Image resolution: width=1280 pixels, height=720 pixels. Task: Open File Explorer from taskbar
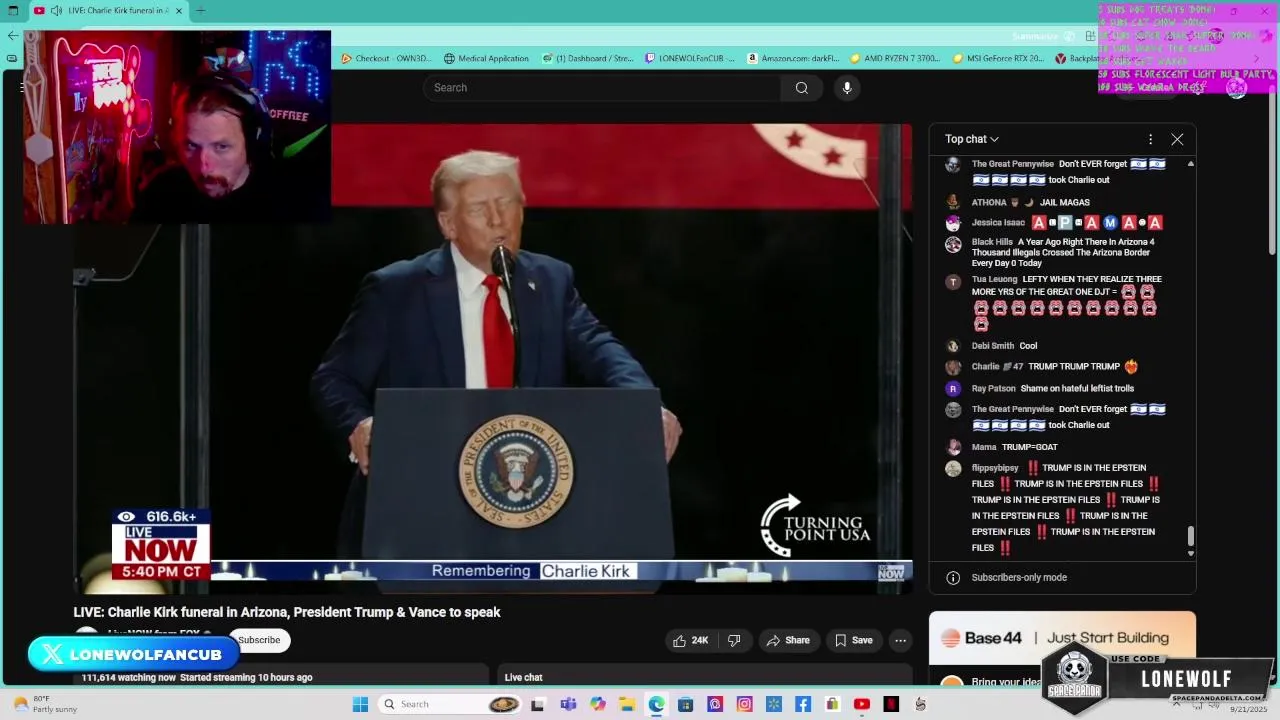point(627,704)
